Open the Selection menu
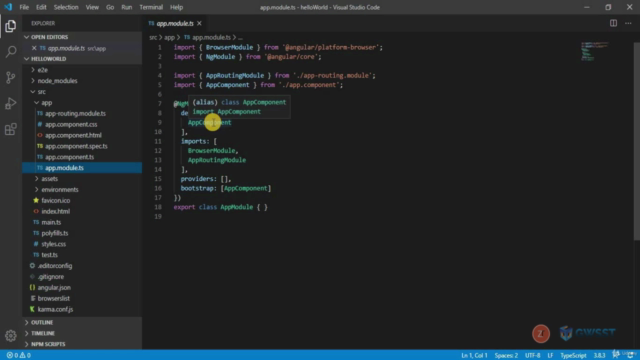Viewport: 640px width, 360px height. pos(66,7)
